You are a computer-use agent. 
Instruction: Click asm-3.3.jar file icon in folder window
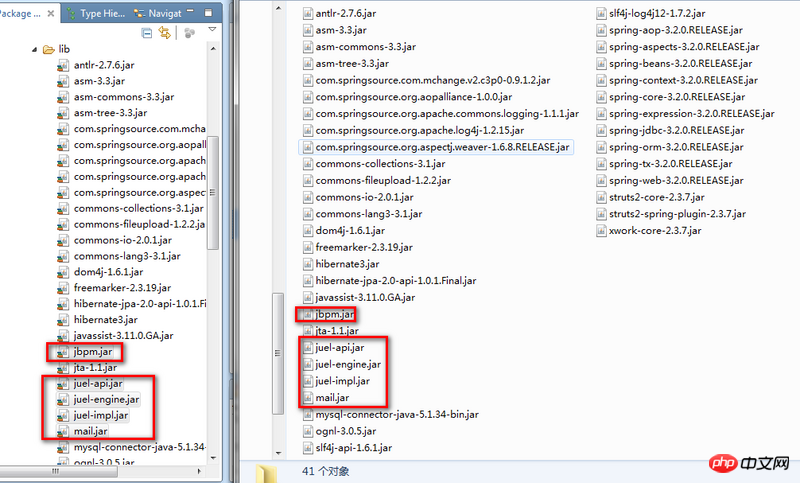pos(308,31)
